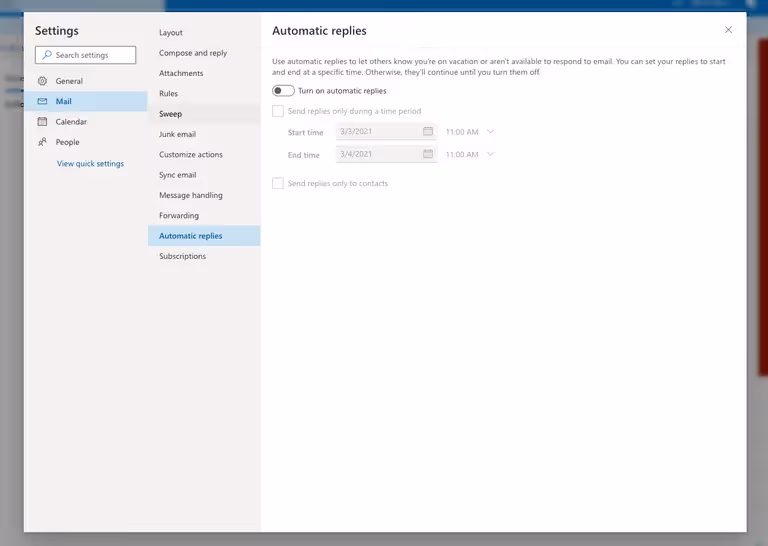Click View quick settings link
The image size is (768, 546).
tap(90, 164)
